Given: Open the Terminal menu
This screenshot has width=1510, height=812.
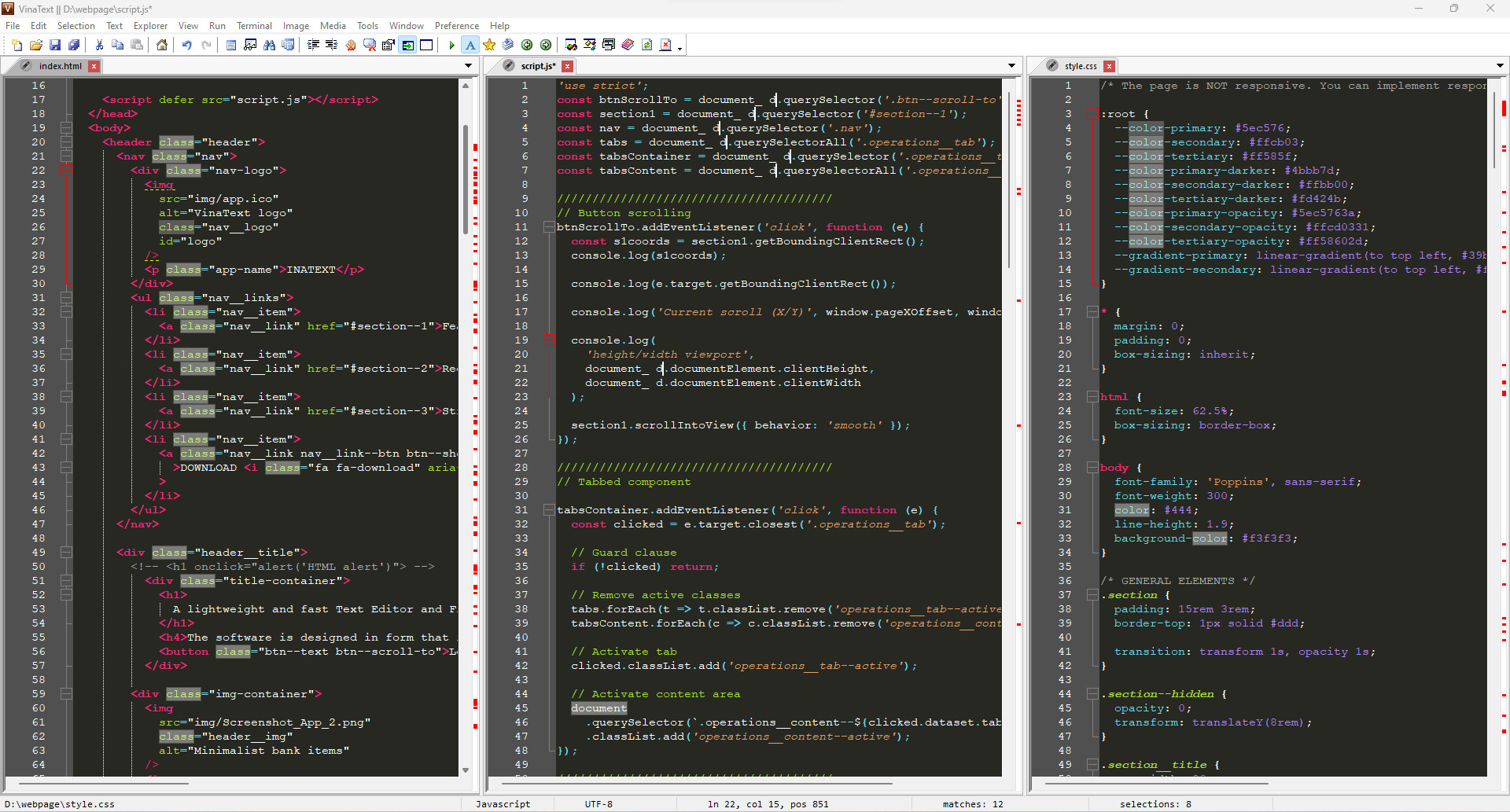Looking at the screenshot, I should tap(254, 26).
